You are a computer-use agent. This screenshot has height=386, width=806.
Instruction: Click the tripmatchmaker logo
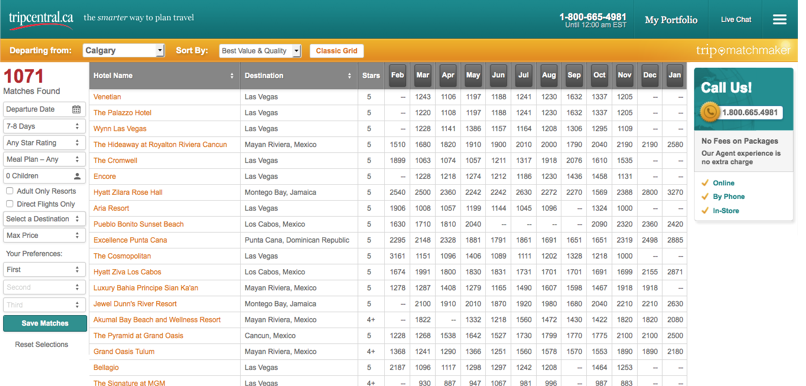tap(743, 50)
